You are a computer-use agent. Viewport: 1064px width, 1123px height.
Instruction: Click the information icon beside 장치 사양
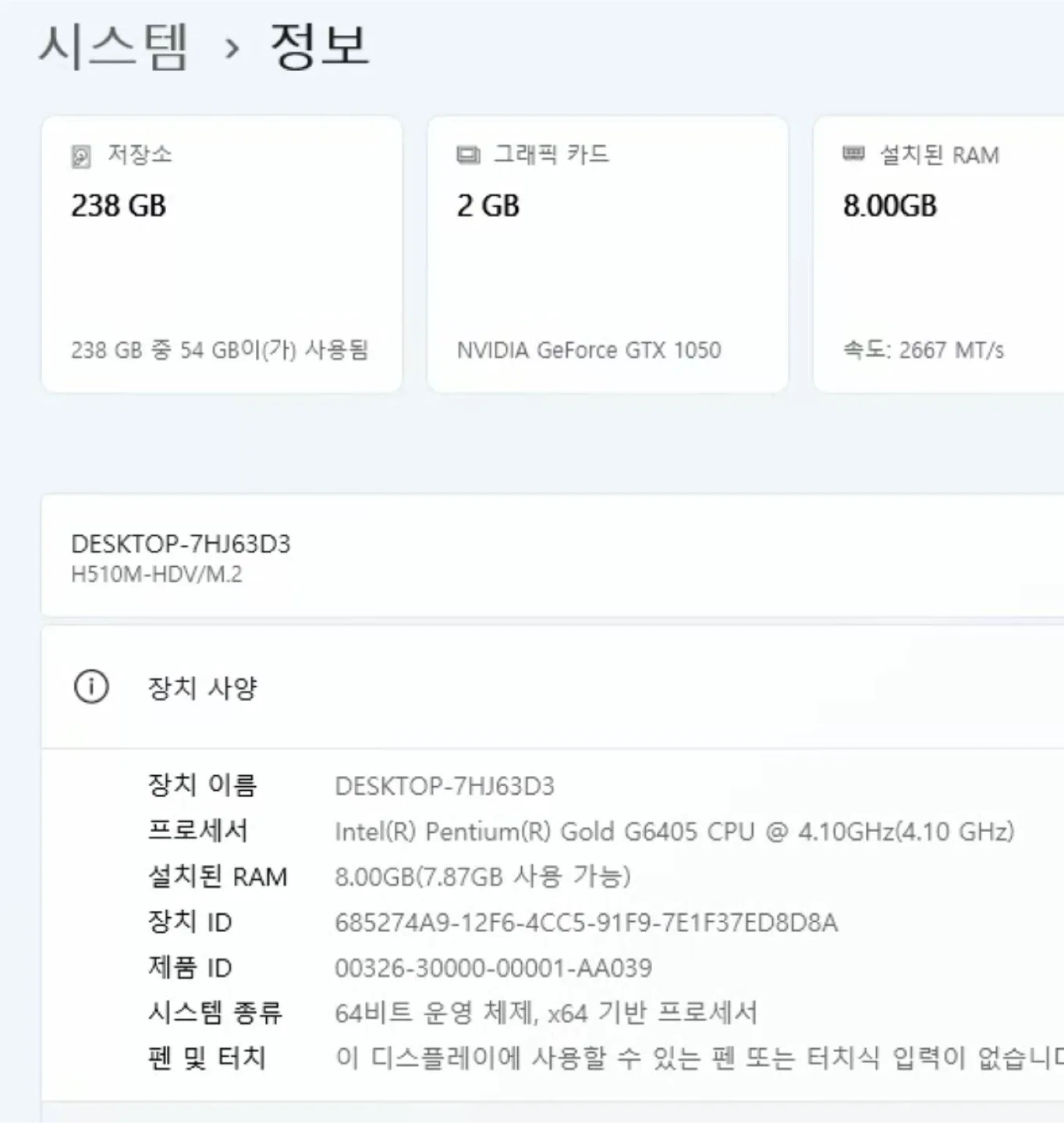point(91,687)
